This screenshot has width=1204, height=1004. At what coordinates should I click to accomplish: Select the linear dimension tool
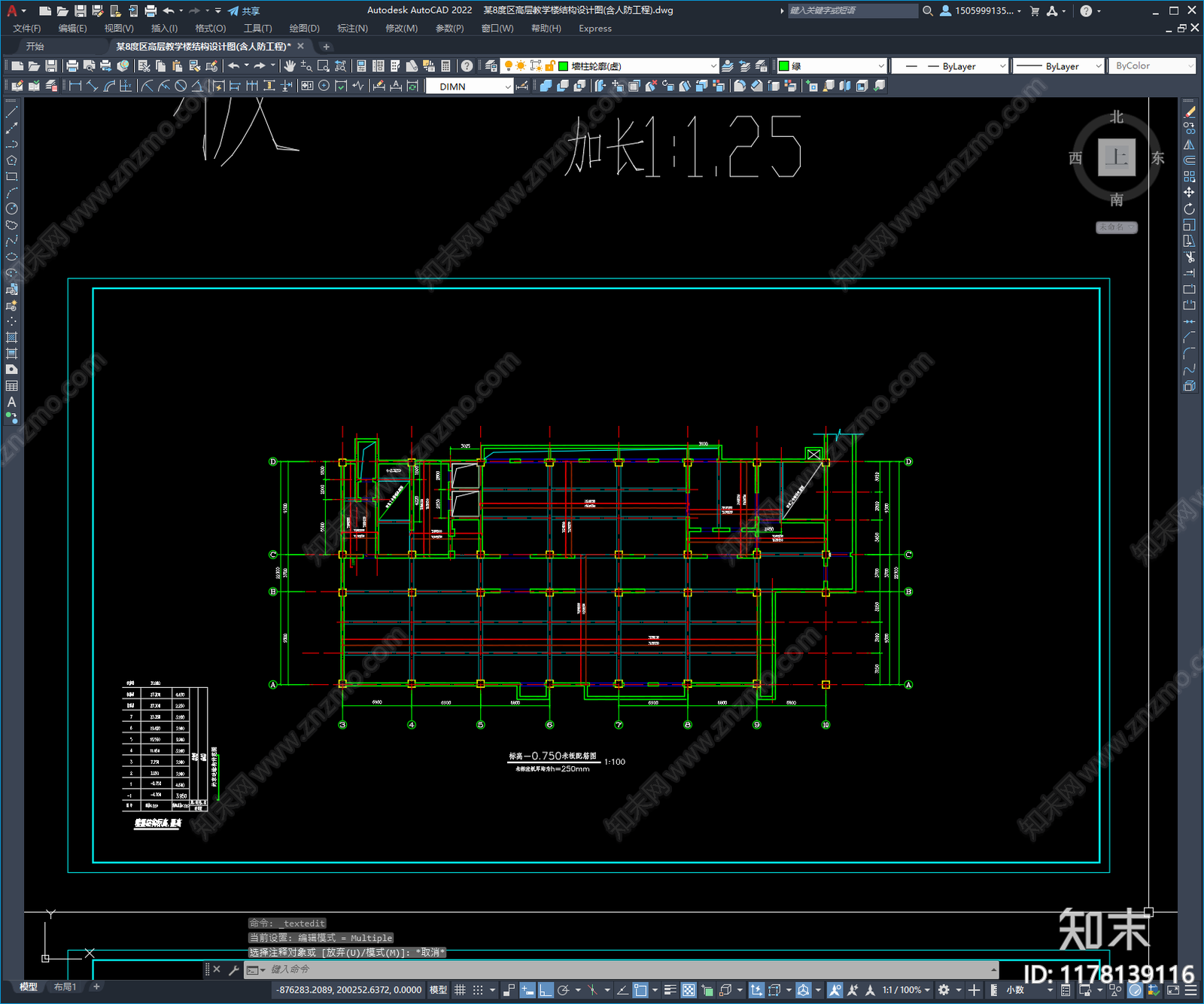point(75,86)
